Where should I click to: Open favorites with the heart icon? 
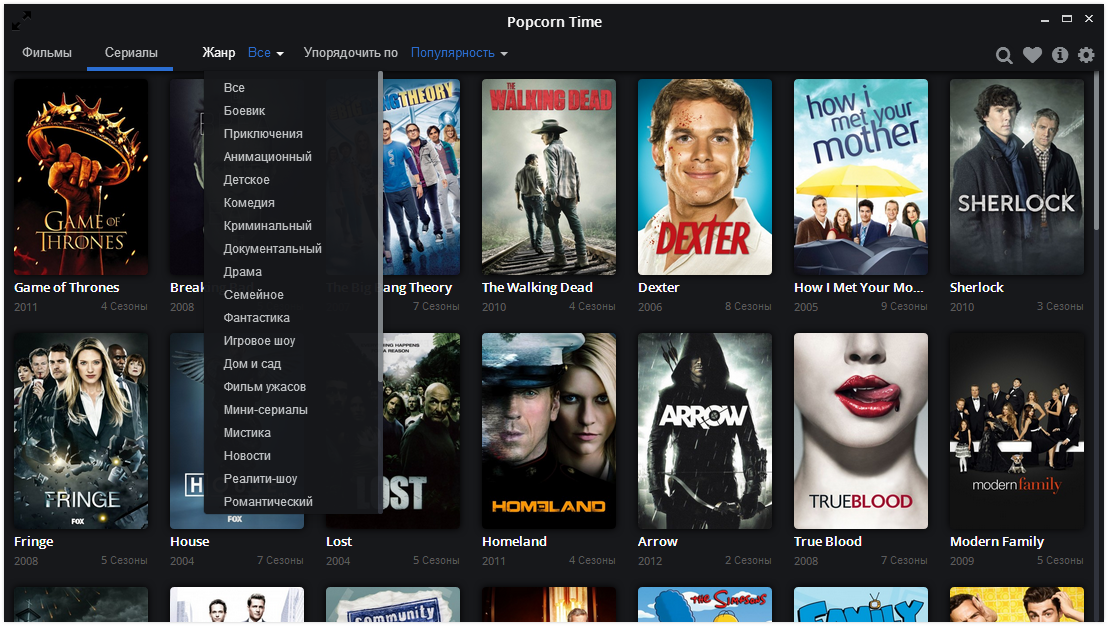(1032, 54)
